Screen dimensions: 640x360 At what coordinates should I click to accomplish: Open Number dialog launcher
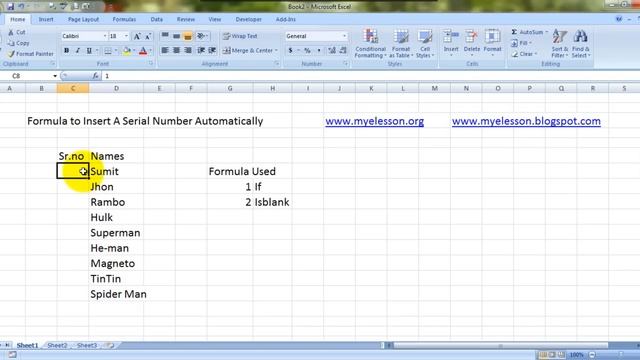click(345, 64)
